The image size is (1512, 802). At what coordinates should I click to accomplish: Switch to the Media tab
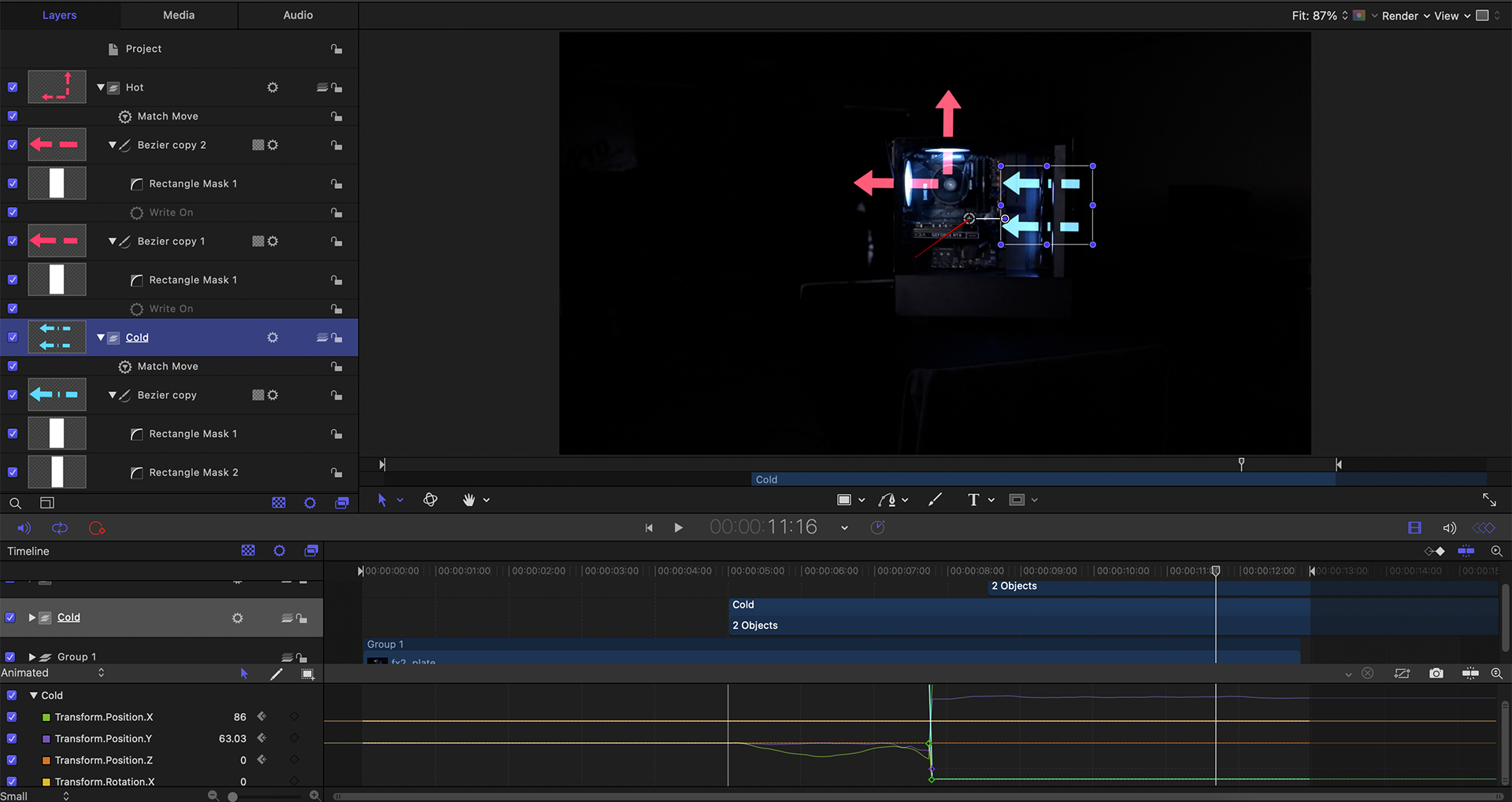click(178, 15)
